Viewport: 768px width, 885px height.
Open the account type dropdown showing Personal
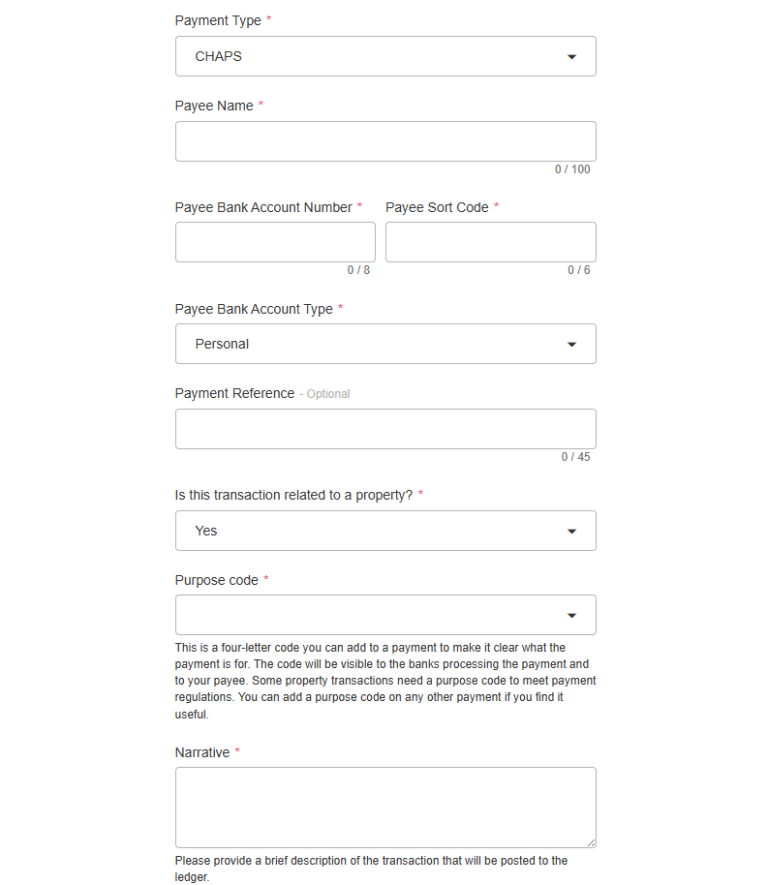coord(370,344)
